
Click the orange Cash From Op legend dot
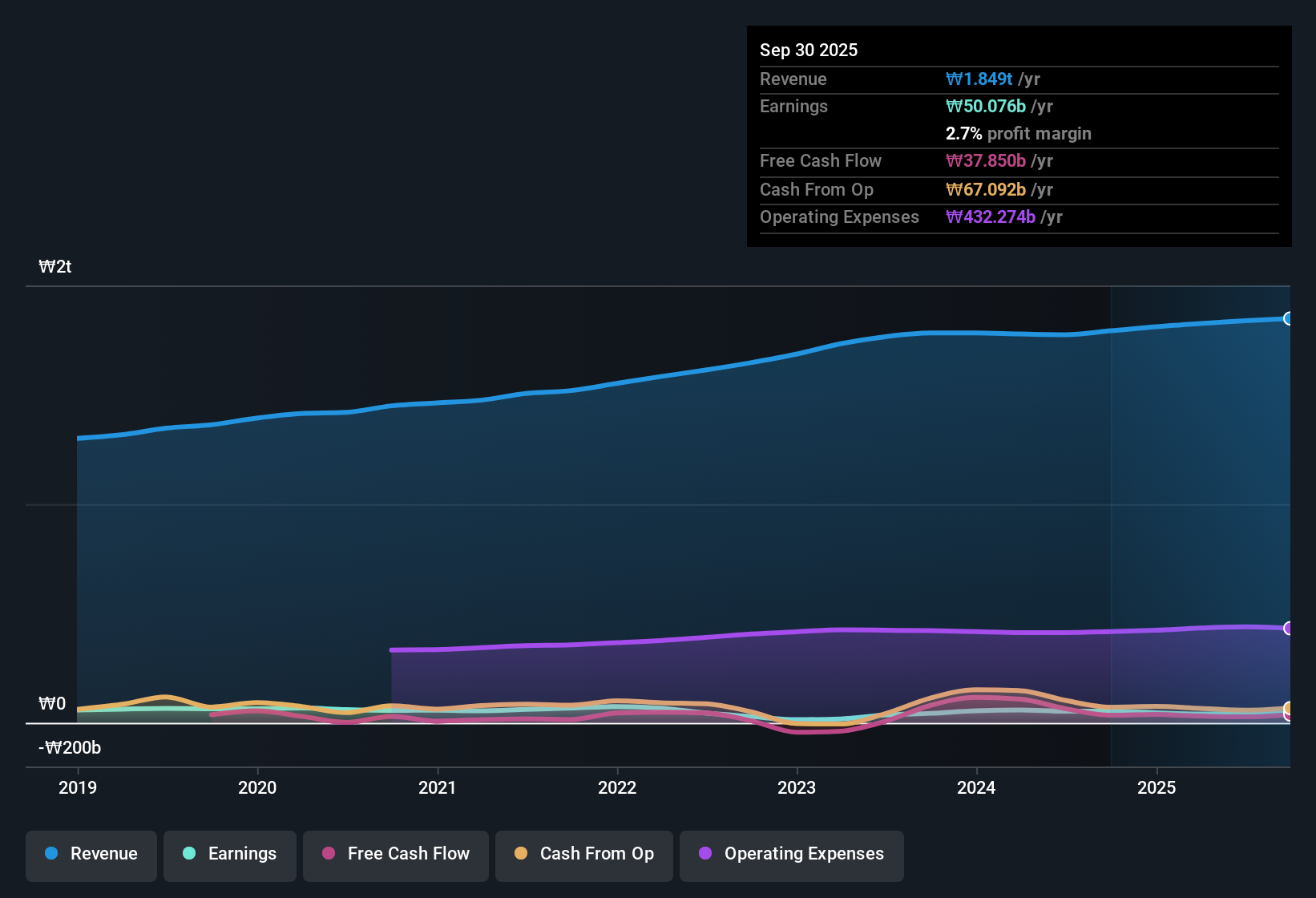click(x=522, y=854)
